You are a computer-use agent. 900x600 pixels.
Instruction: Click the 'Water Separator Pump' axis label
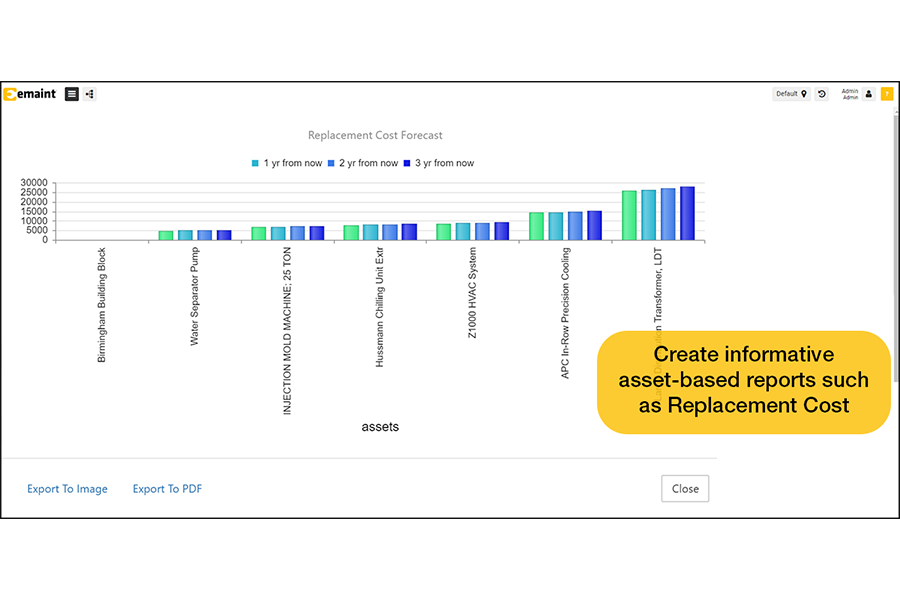pos(195,296)
